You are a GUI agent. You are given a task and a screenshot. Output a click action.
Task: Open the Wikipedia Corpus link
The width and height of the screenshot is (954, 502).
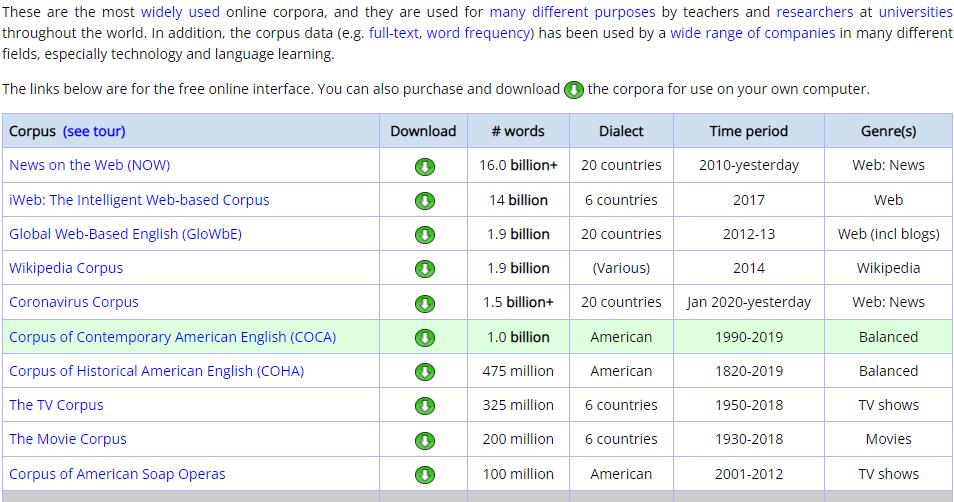[66, 268]
